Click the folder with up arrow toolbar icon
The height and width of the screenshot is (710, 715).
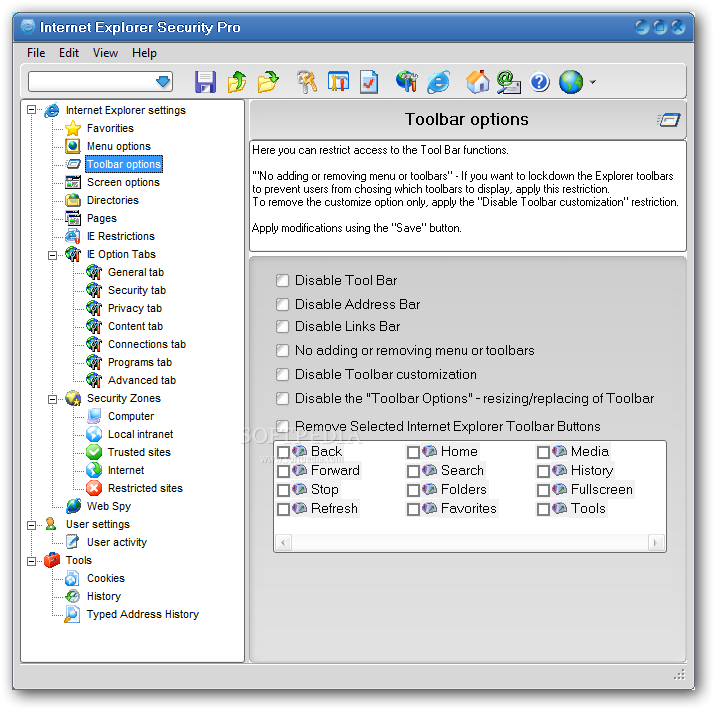[237, 82]
